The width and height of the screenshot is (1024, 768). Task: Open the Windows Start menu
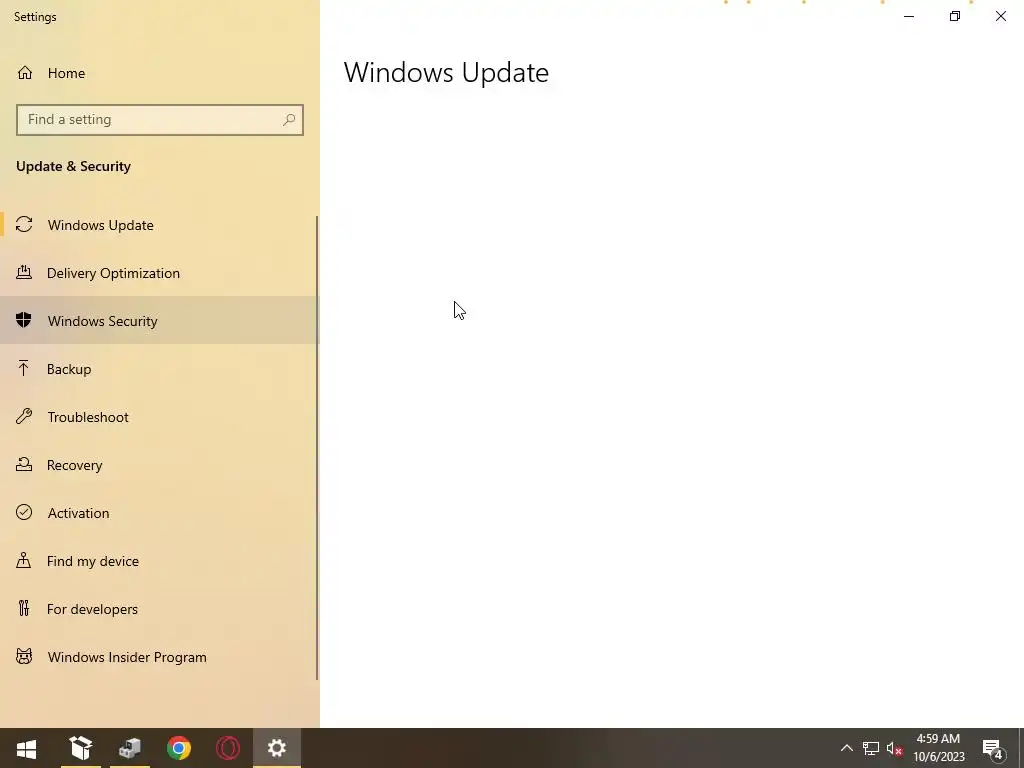pyautogui.click(x=26, y=748)
